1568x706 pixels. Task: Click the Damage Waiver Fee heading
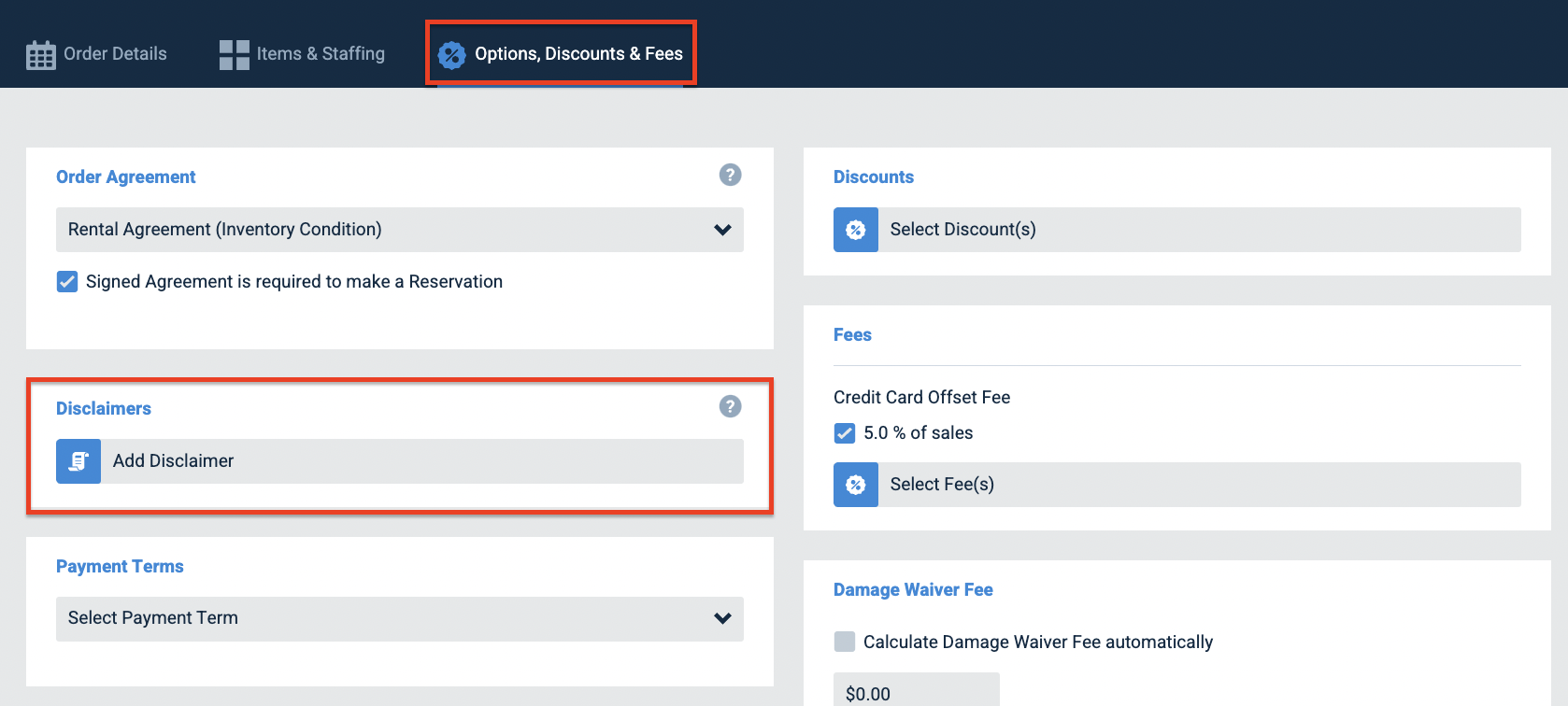tap(913, 589)
